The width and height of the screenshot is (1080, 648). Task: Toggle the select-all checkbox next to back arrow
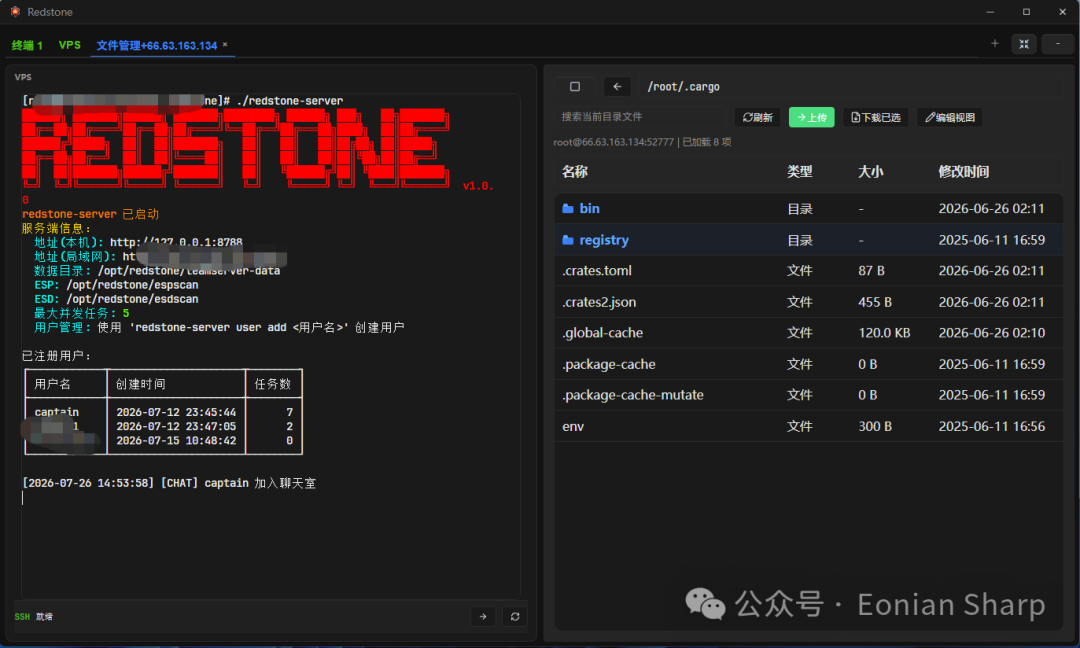click(575, 87)
